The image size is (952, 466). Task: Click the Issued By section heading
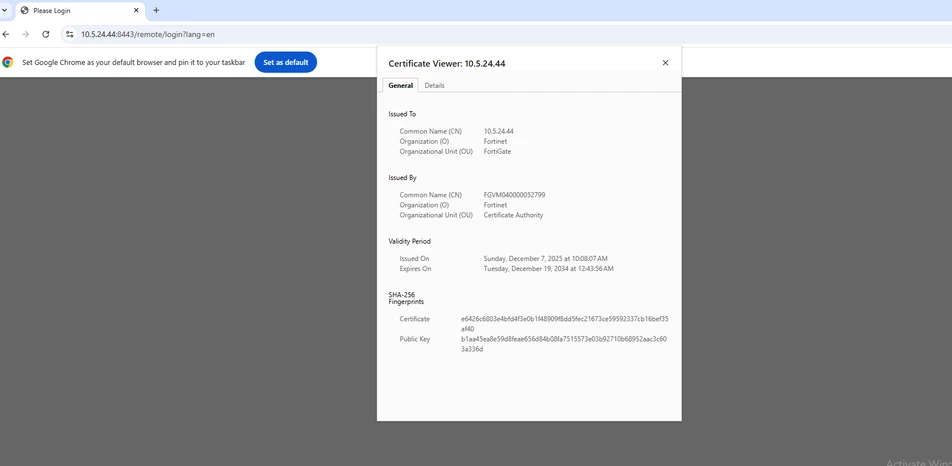402,178
